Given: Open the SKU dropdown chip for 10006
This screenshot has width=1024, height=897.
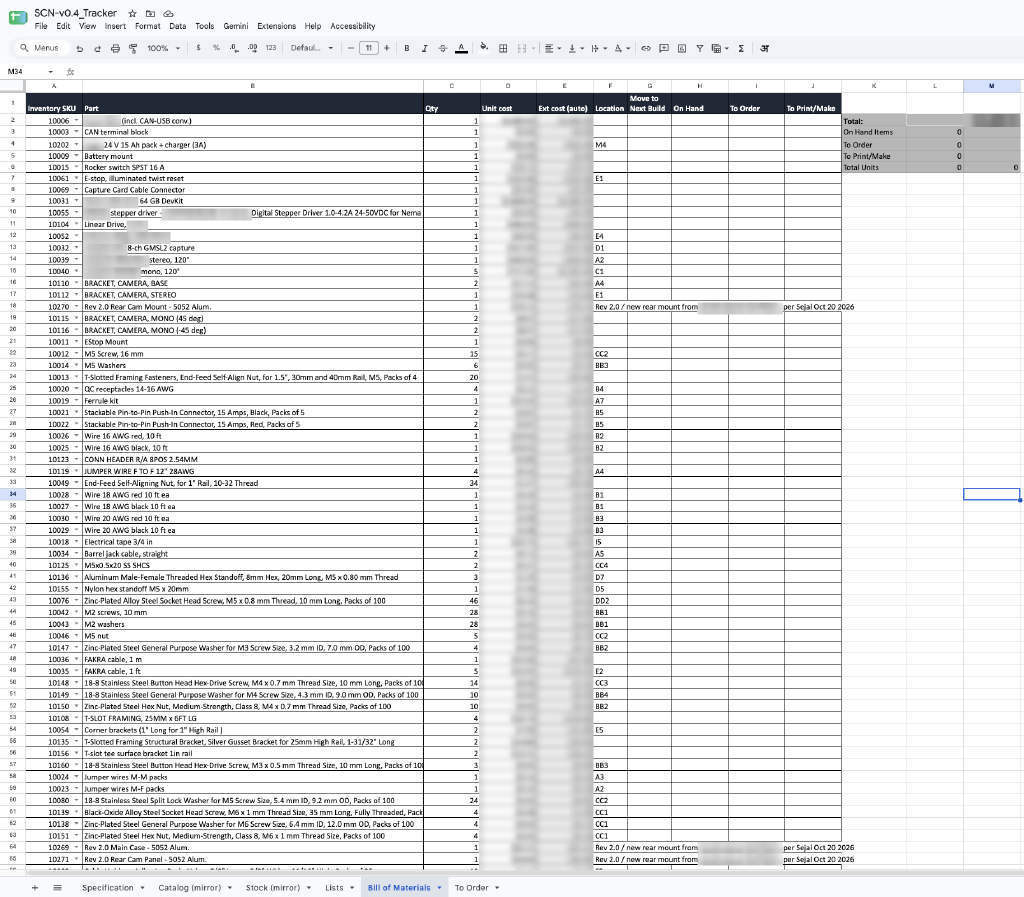Looking at the screenshot, I should (76, 121).
